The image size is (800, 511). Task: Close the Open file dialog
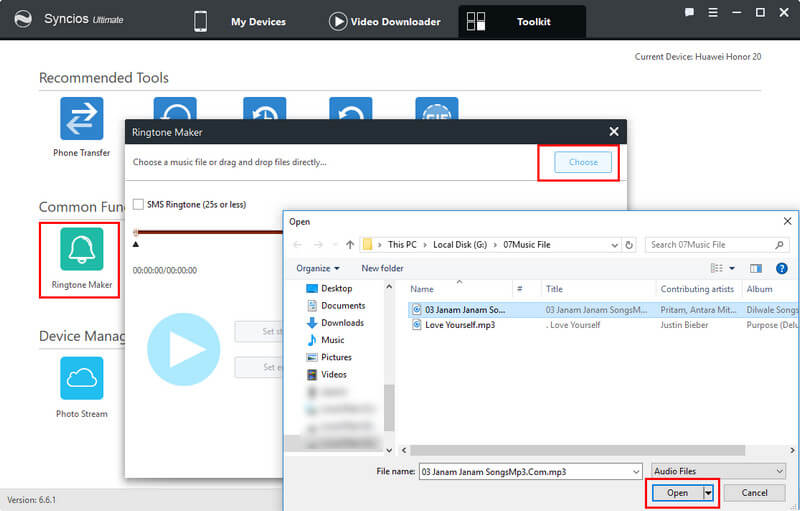(787, 221)
